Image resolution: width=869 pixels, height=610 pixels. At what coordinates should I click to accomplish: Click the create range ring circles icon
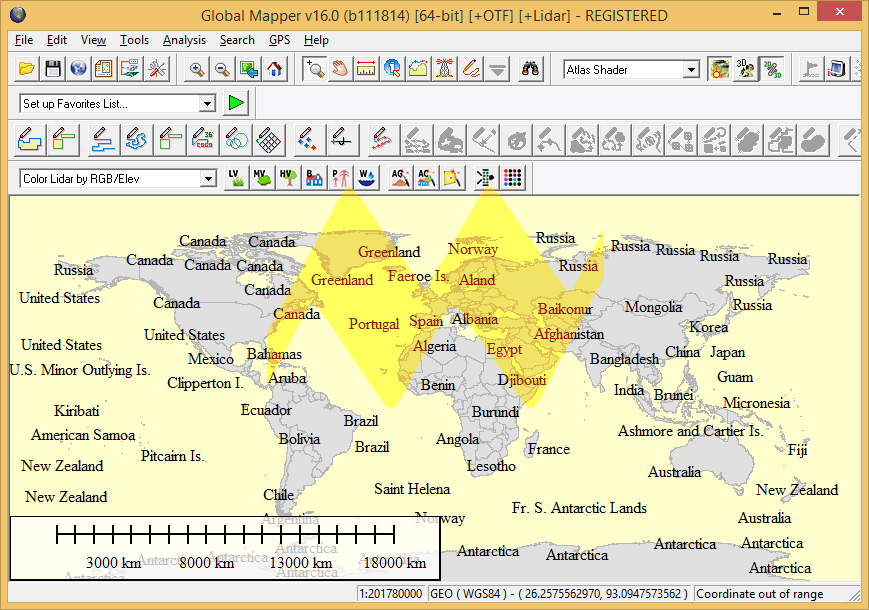pos(237,139)
